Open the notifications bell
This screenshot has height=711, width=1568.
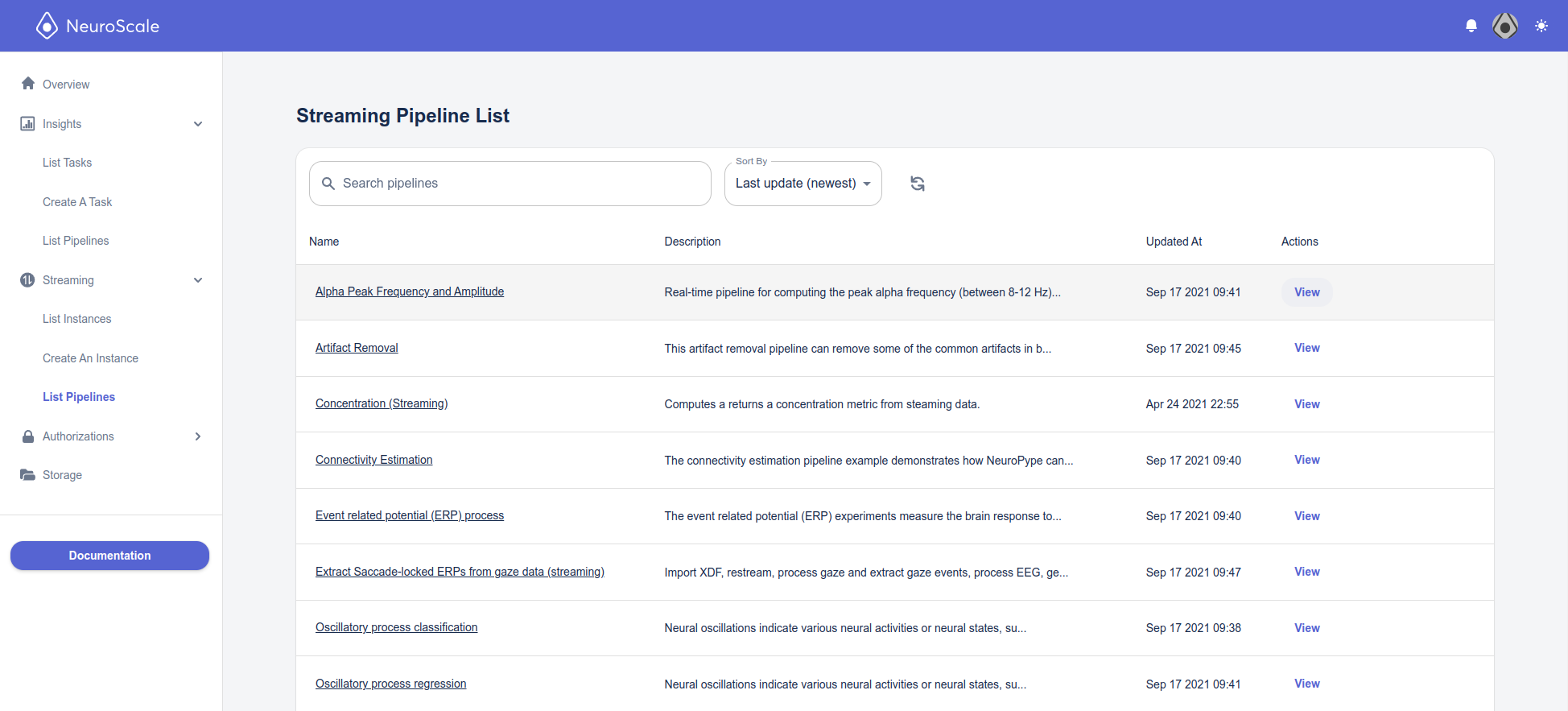pos(1471,26)
